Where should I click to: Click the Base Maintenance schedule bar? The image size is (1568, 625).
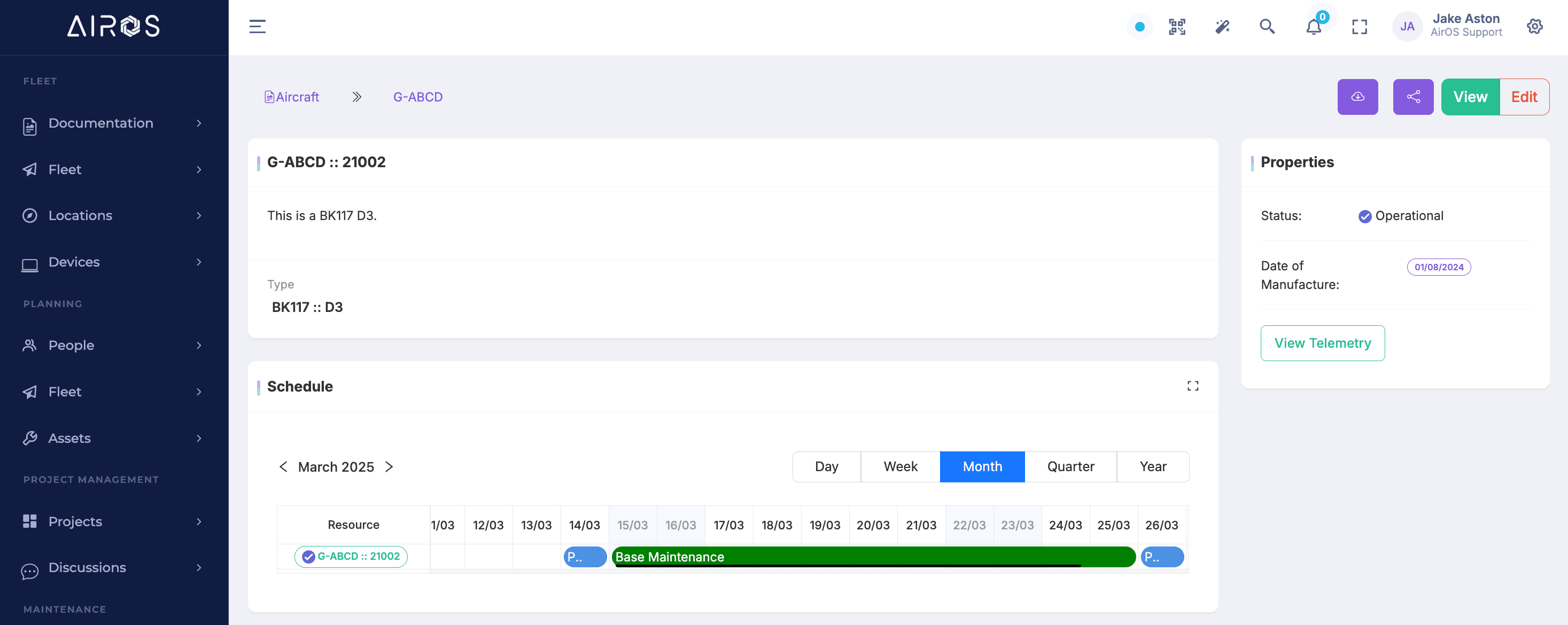(873, 557)
